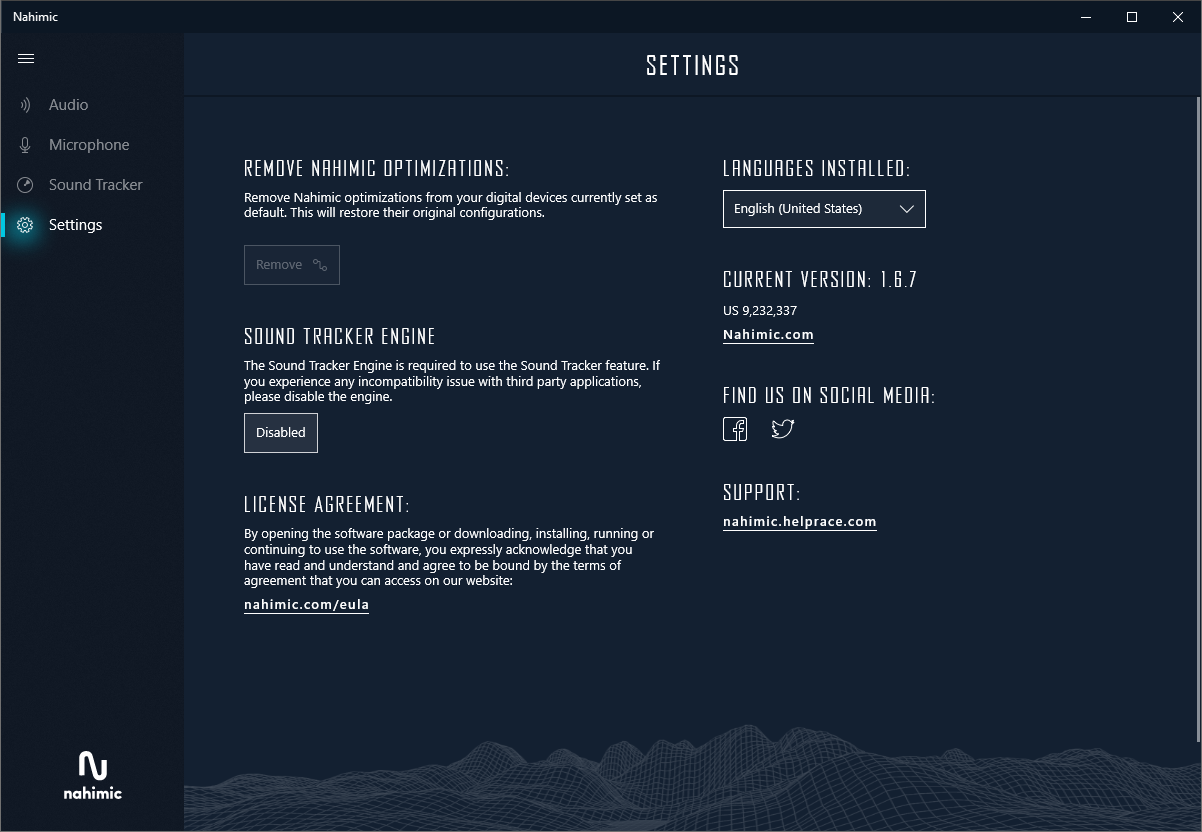Click the License Agreement heading
The width and height of the screenshot is (1202, 832).
coord(327,504)
